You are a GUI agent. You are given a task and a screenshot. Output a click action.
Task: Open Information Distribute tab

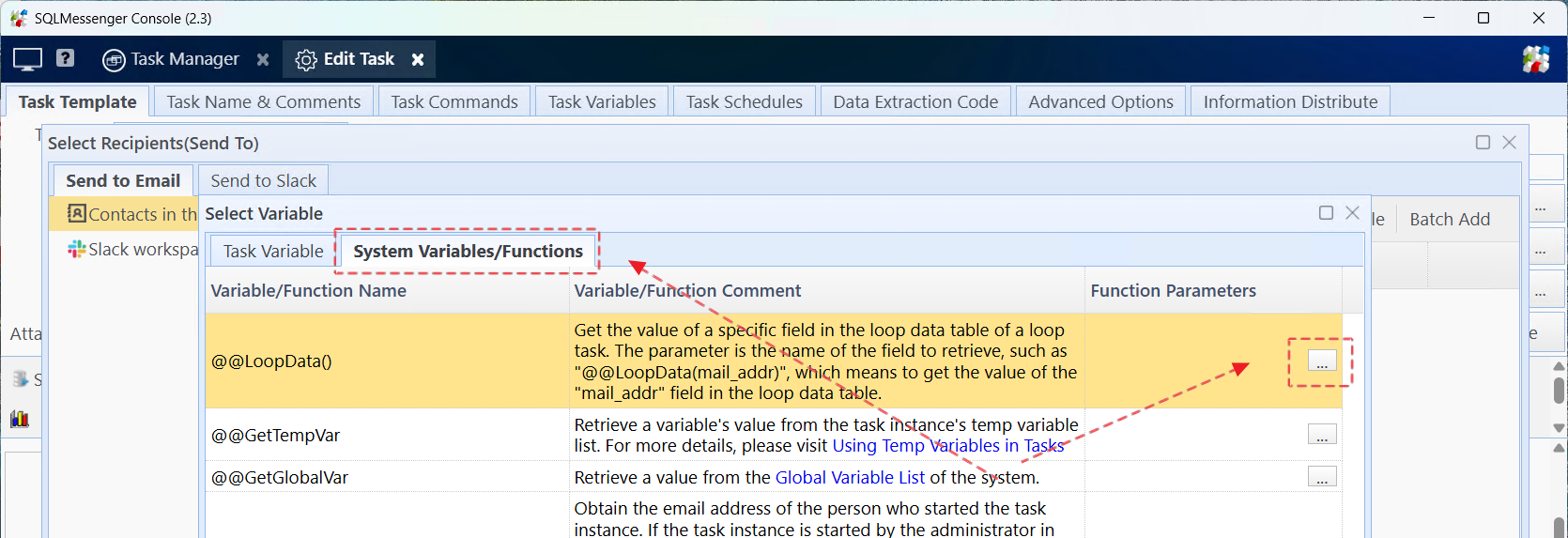coord(1290,101)
